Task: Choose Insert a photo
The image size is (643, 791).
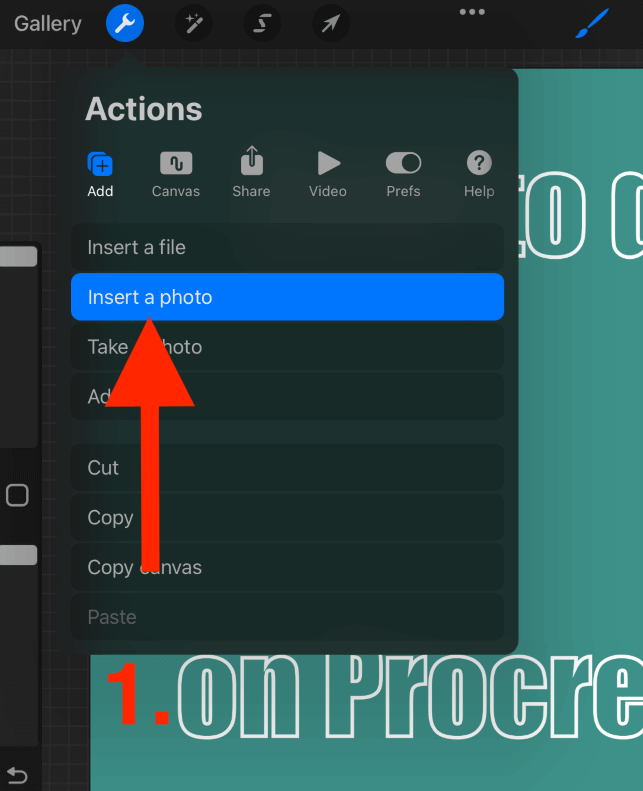Action: click(287, 297)
